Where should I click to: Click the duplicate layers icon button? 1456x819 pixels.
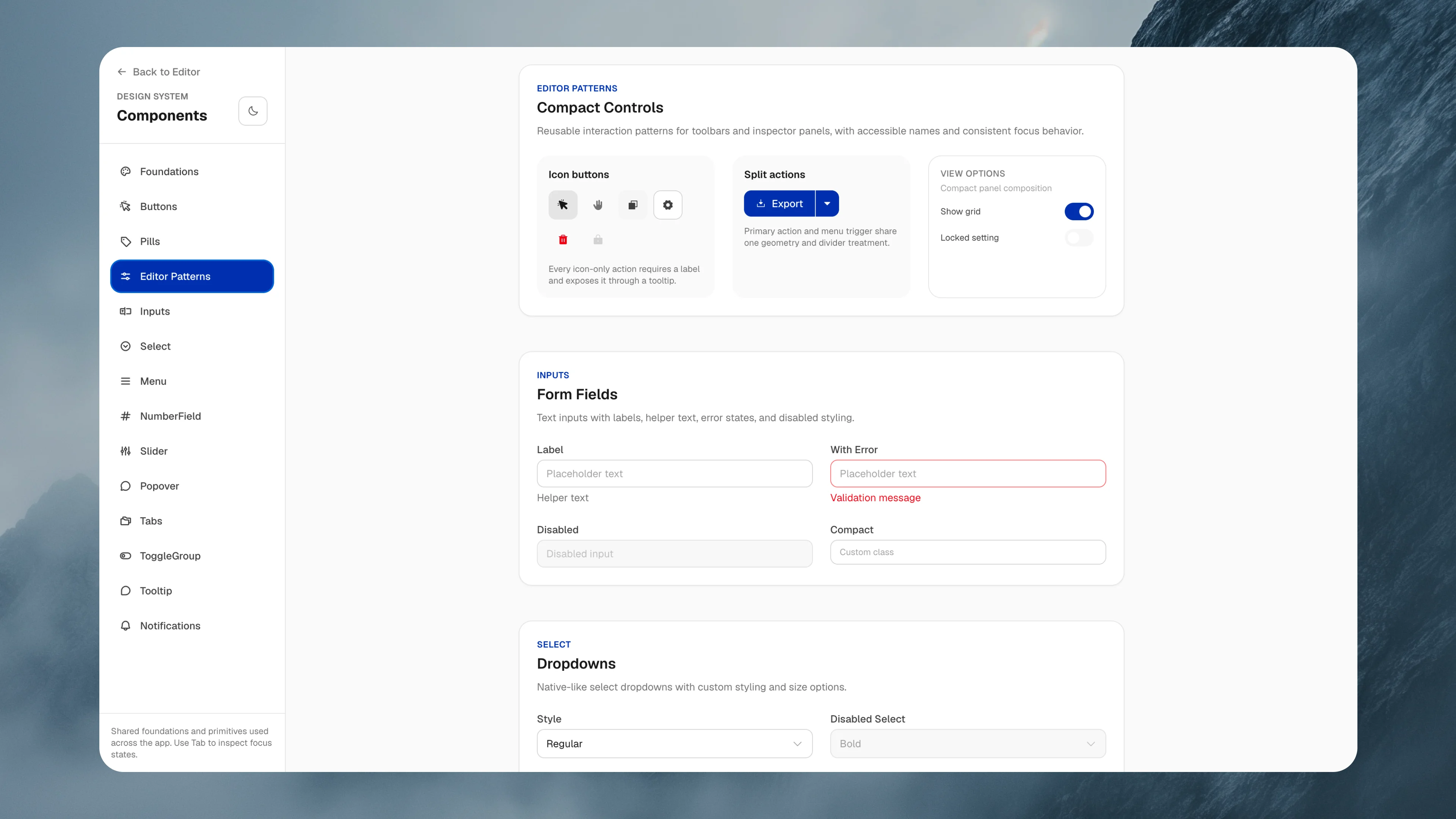(632, 205)
